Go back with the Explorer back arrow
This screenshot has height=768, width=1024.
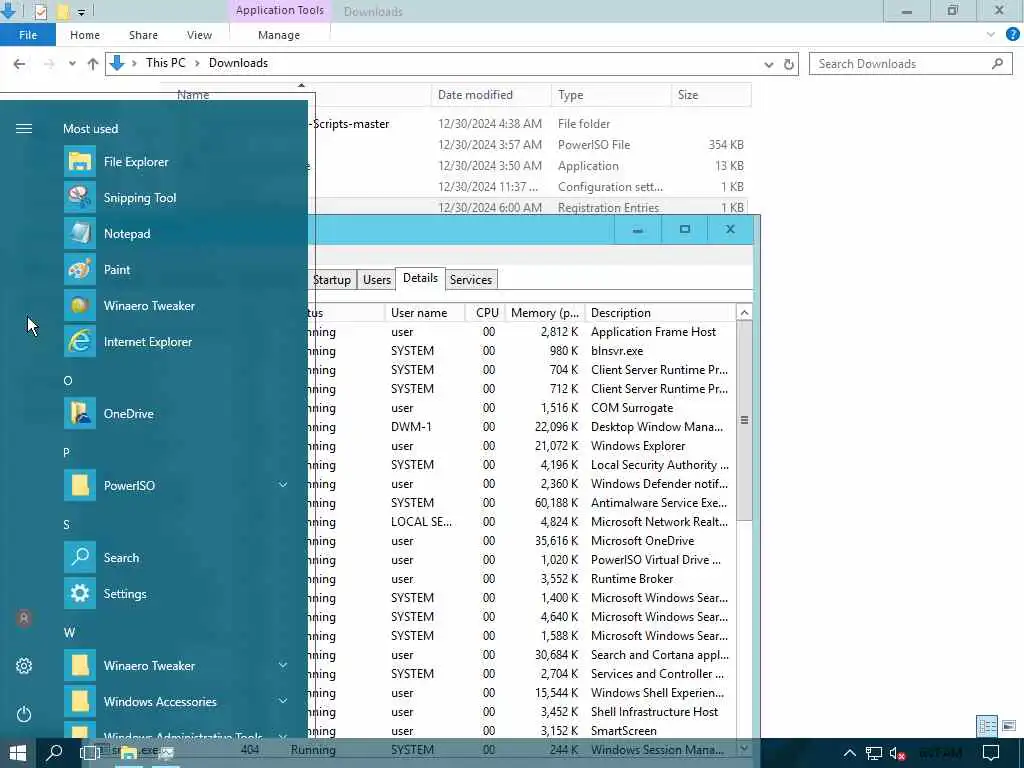click(x=20, y=64)
